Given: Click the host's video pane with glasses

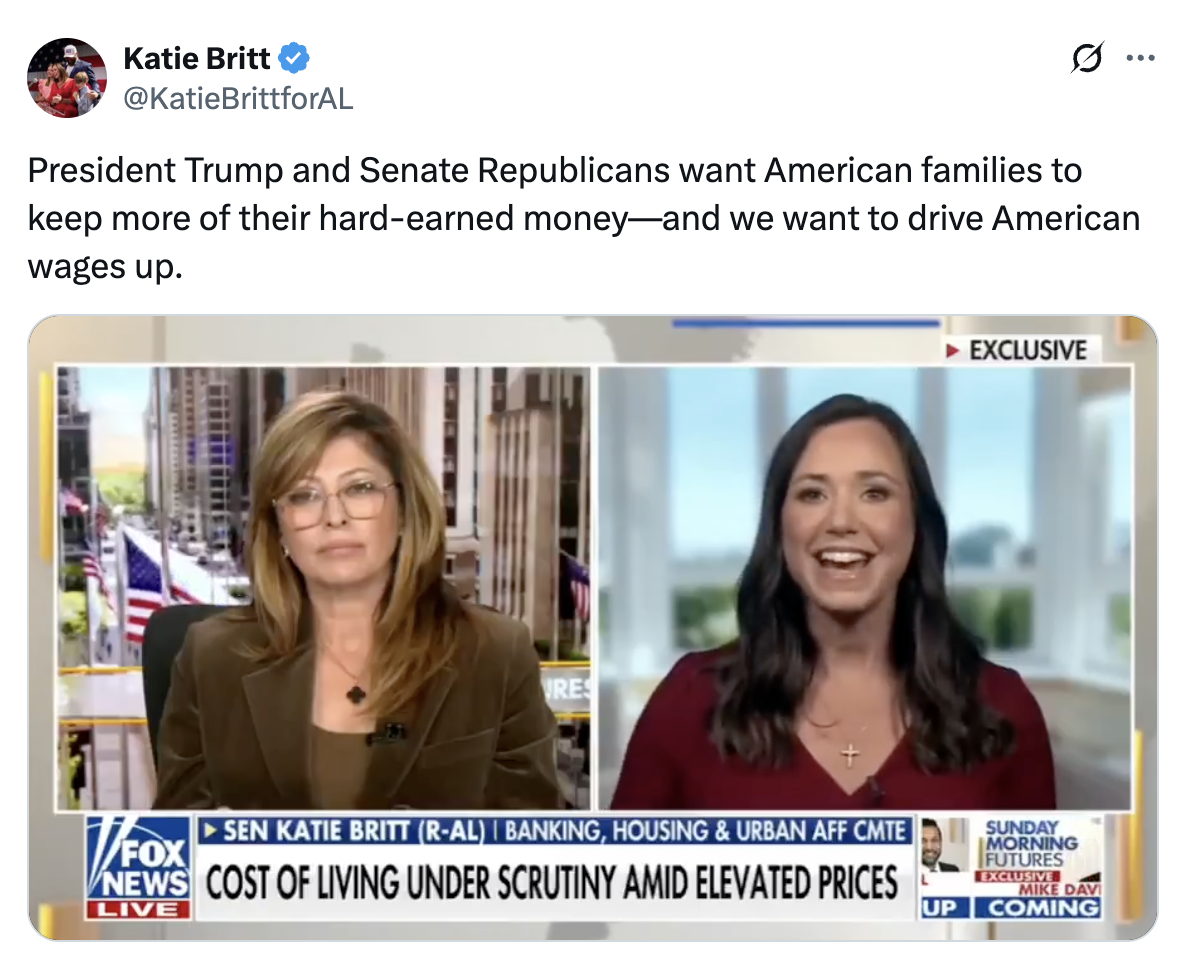Looking at the screenshot, I should [x=324, y=588].
